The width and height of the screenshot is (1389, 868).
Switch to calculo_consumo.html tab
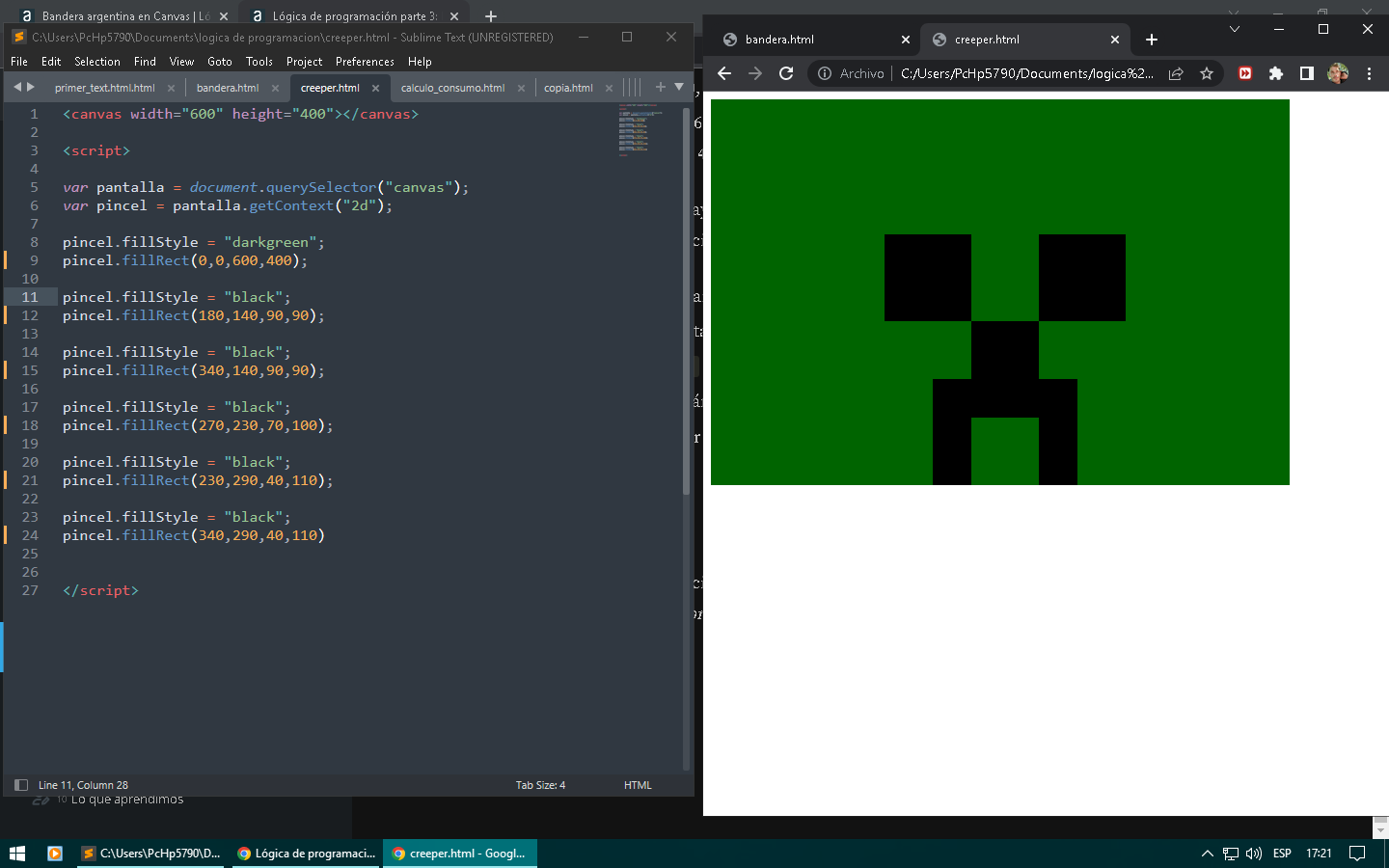pyautogui.click(x=452, y=88)
